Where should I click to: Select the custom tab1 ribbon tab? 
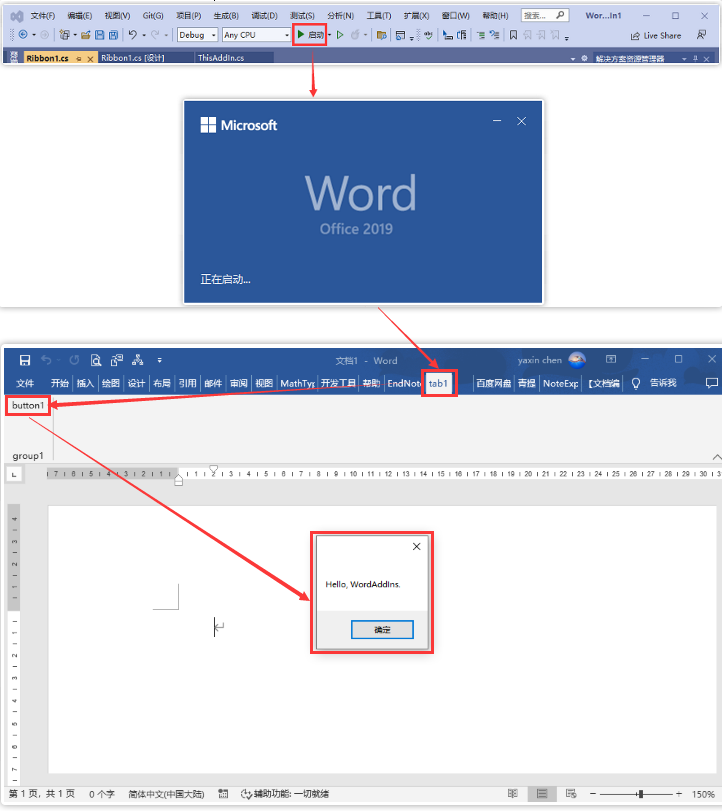(x=438, y=383)
